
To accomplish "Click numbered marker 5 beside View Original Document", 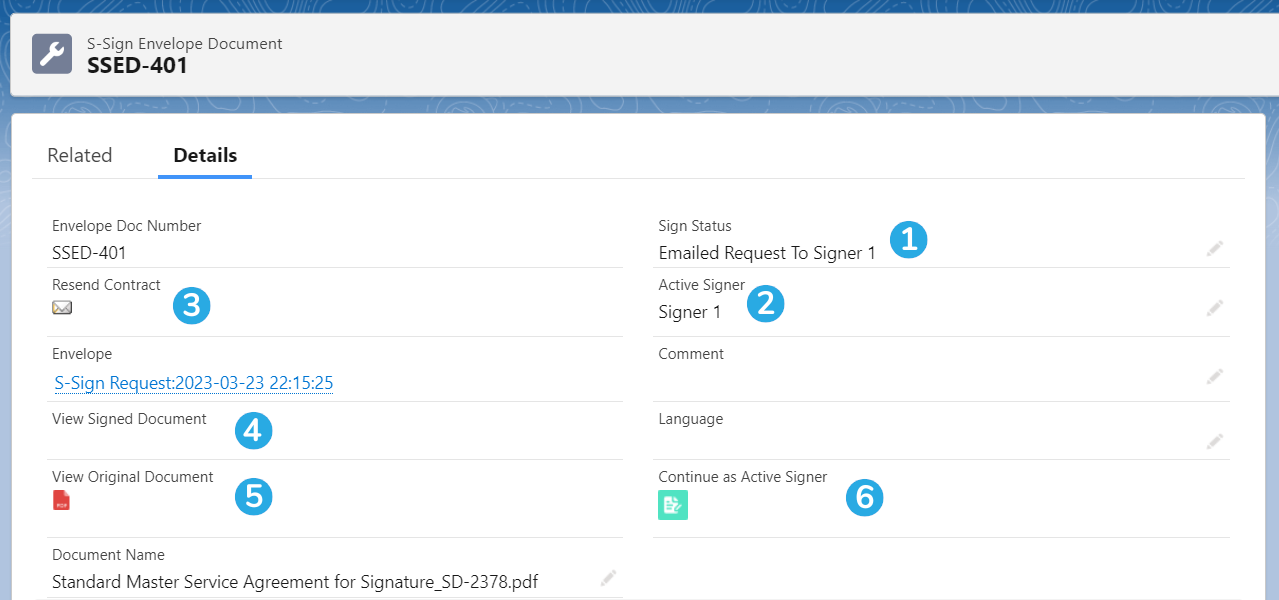I will (253, 496).
